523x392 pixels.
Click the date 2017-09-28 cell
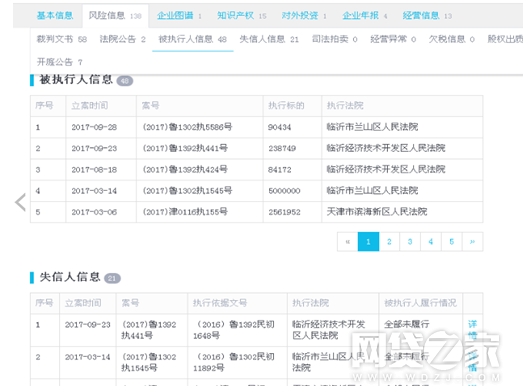click(94, 127)
